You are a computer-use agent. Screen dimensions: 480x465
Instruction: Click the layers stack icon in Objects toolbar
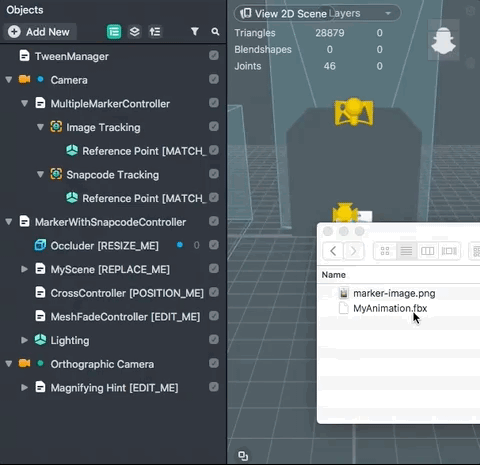pos(134,32)
